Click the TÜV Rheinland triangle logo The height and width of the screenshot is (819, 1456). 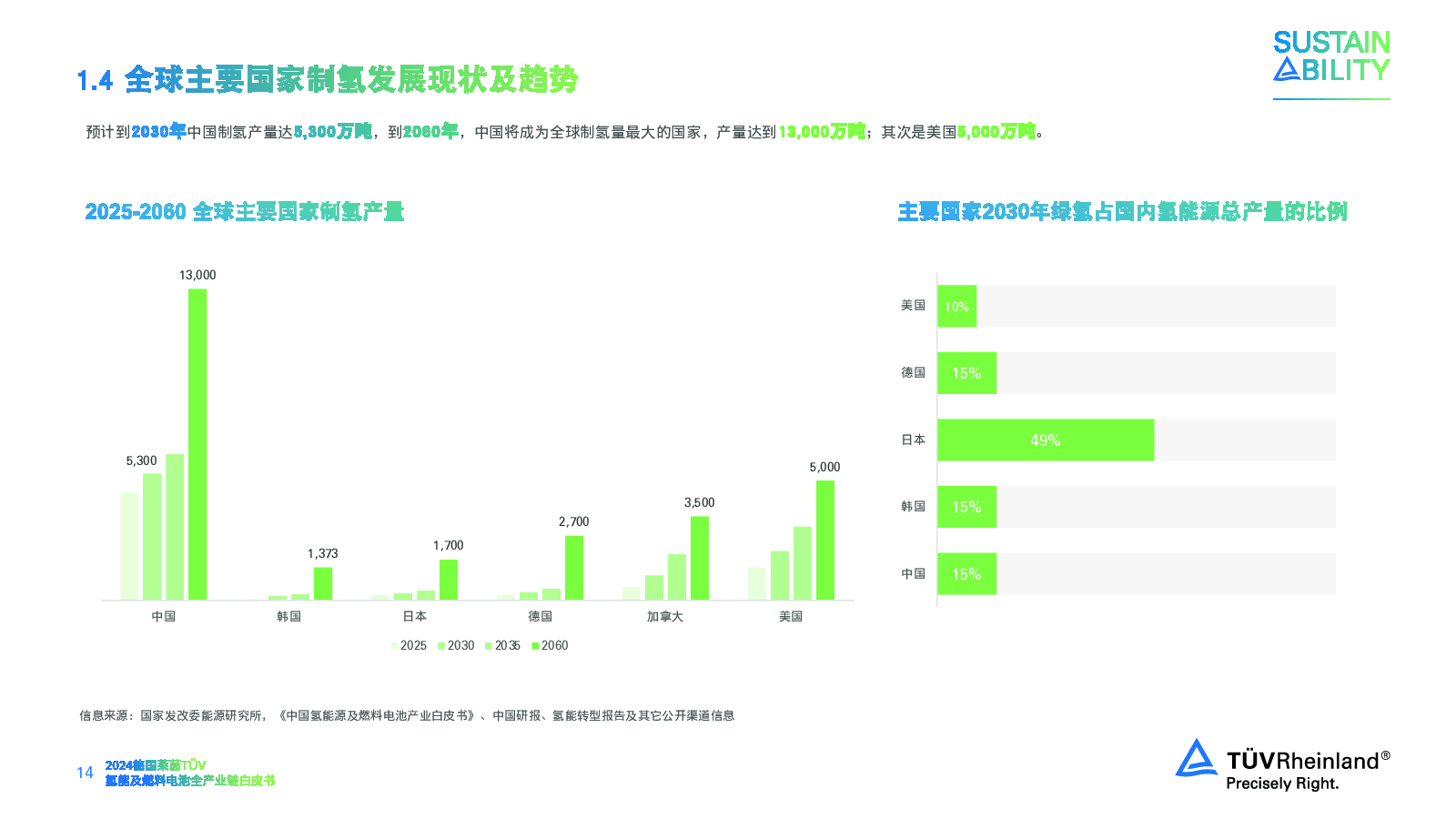tap(1196, 758)
